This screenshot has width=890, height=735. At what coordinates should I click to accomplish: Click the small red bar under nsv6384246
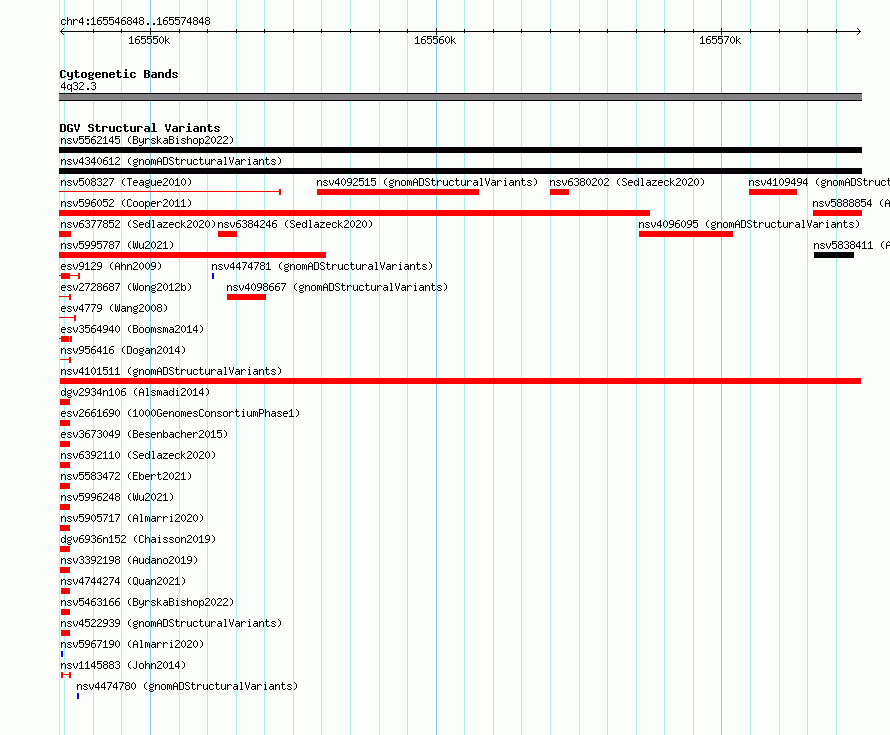click(x=227, y=234)
